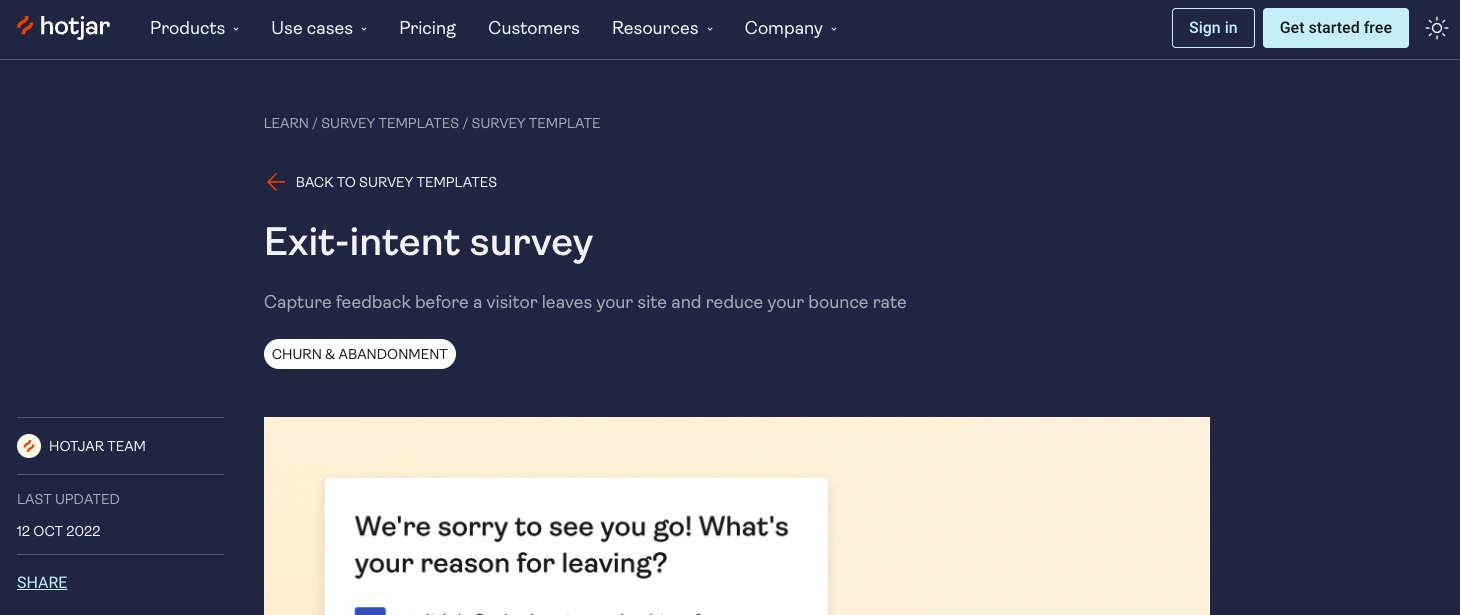Click the exit-intent survey preview image
The width and height of the screenshot is (1460, 615).
[736, 515]
